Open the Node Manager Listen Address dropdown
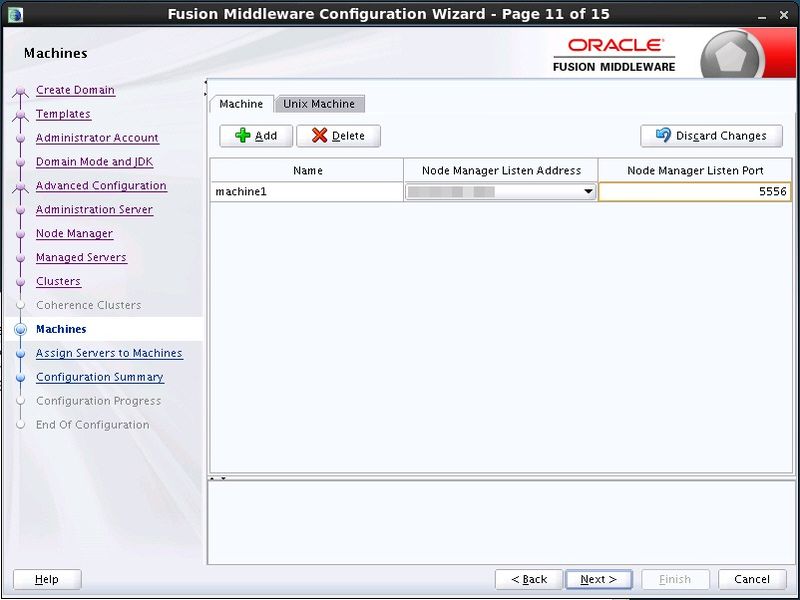 click(588, 192)
